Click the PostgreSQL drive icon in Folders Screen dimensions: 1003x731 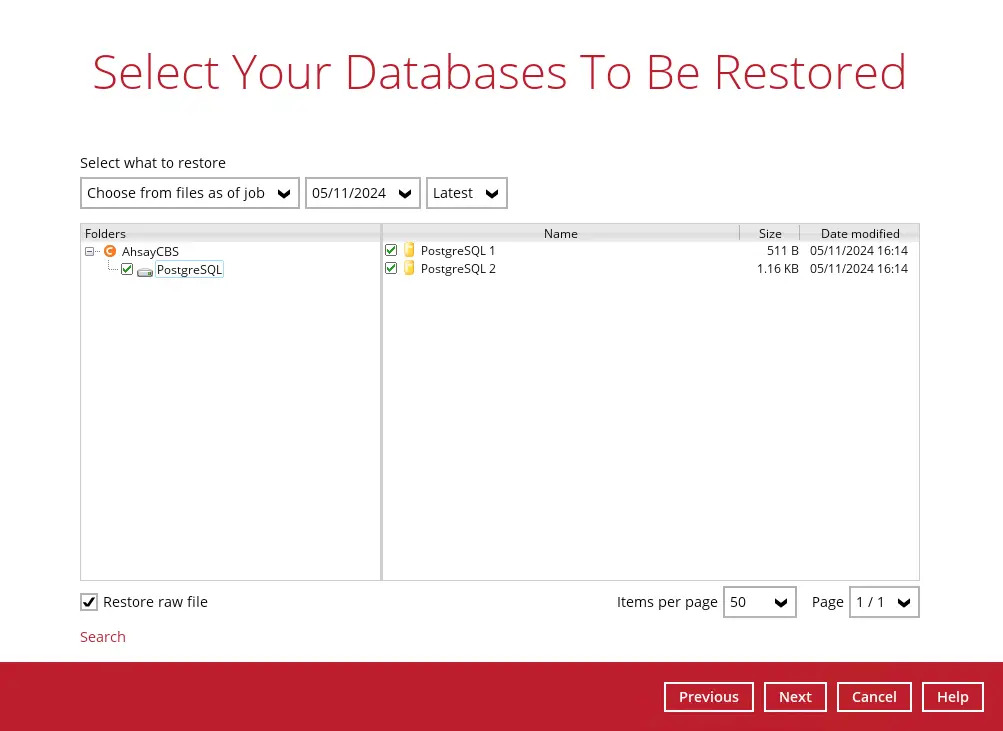tap(145, 271)
